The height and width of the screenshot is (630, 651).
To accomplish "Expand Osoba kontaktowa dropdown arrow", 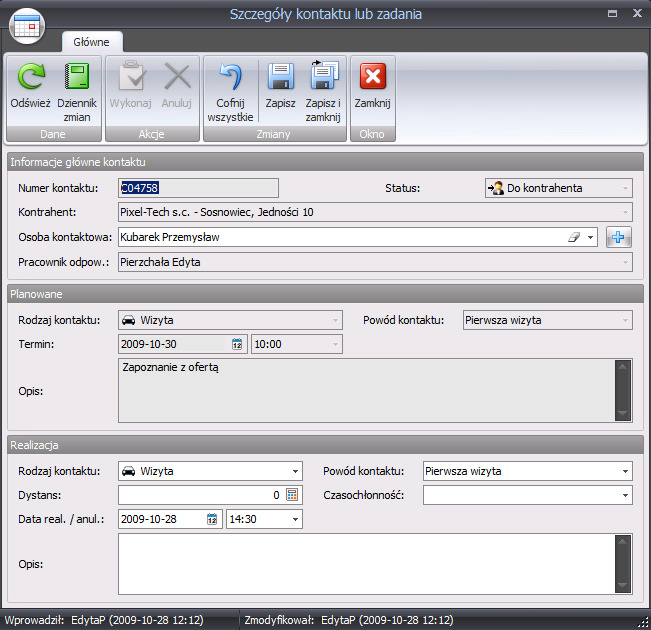I will 590,238.
